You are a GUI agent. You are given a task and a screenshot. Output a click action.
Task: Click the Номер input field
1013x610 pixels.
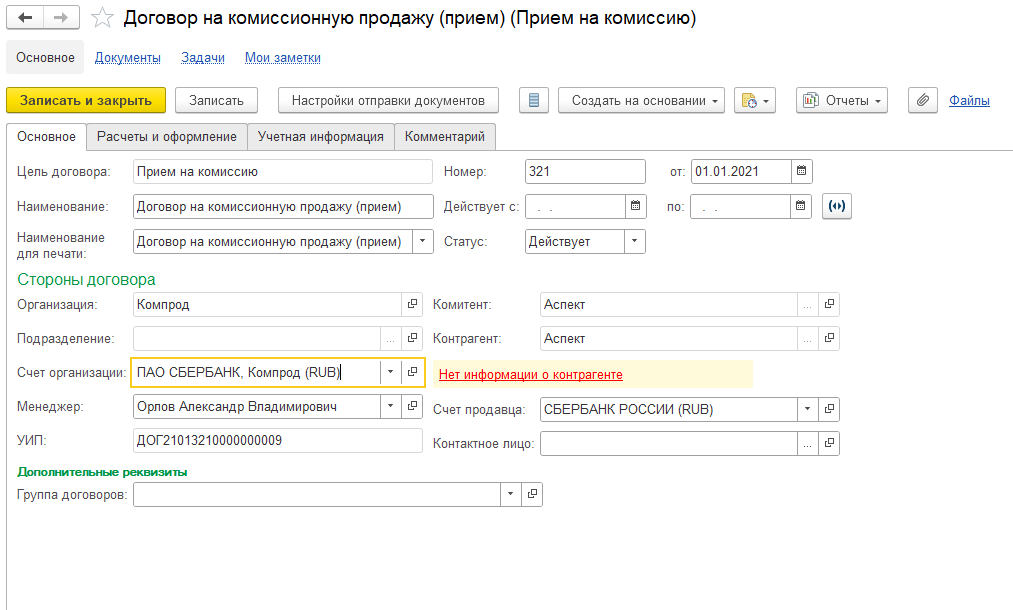[x=585, y=171]
